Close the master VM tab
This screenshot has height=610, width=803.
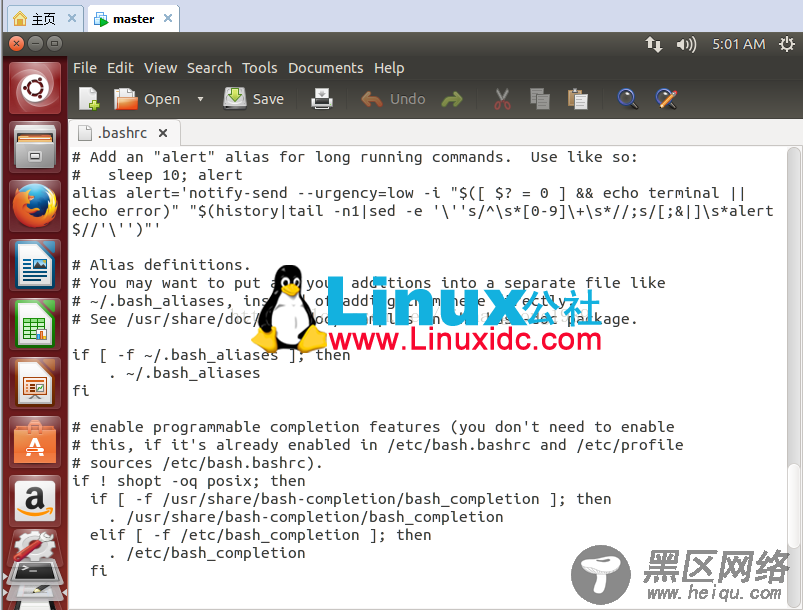pyautogui.click(x=167, y=18)
